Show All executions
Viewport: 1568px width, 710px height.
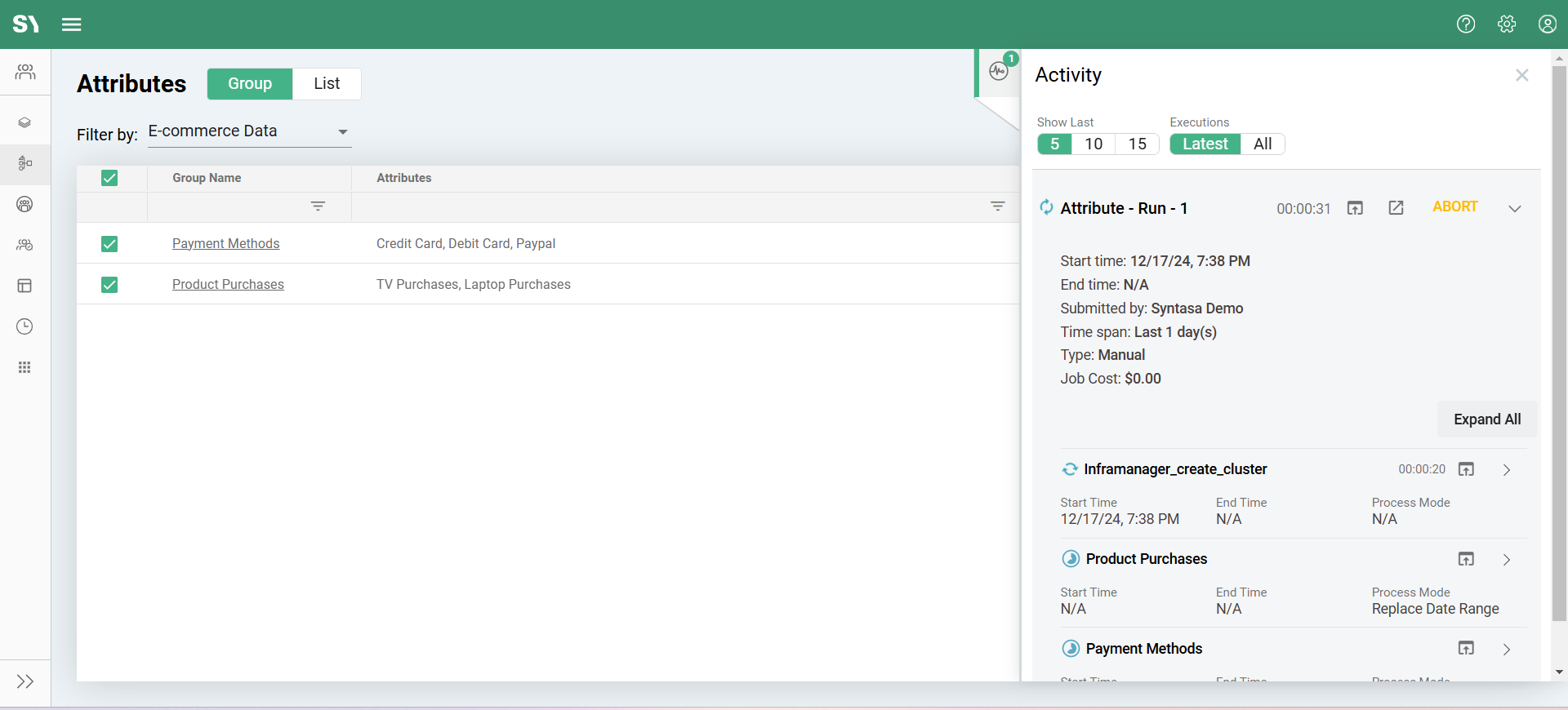click(1263, 144)
